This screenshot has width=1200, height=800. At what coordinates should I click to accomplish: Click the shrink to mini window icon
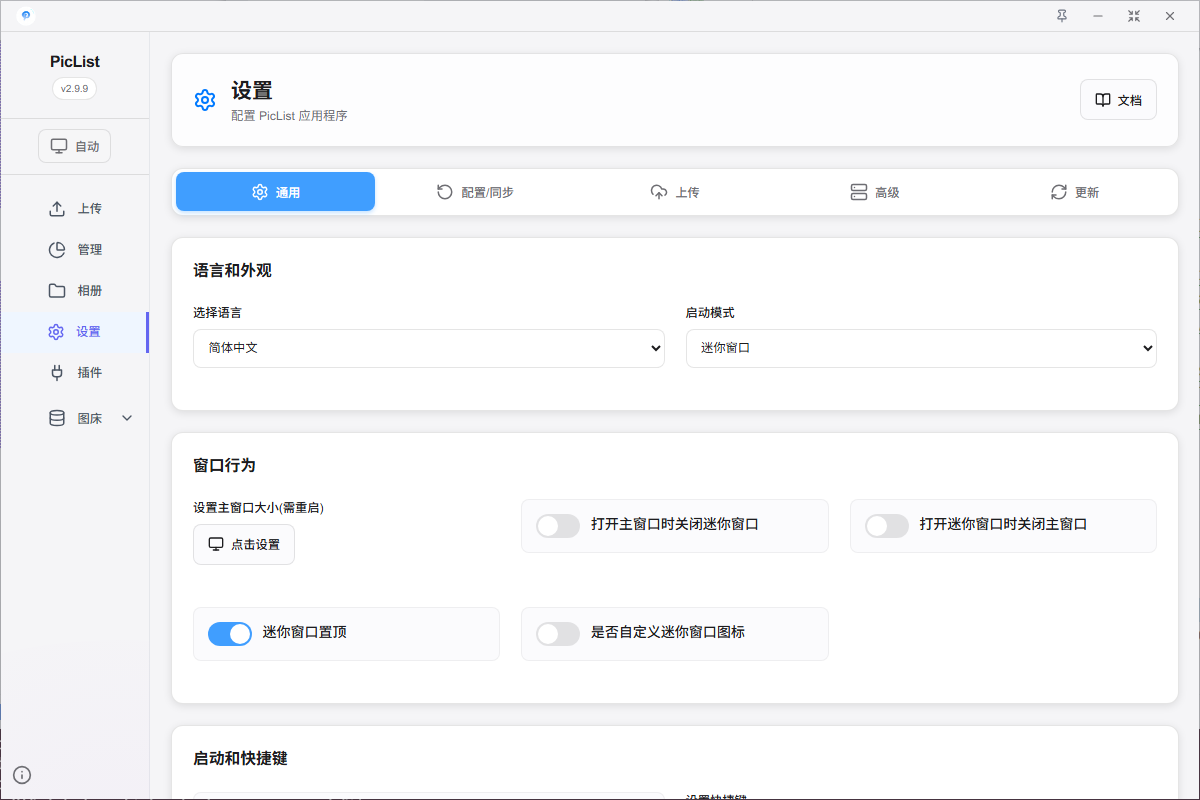point(1134,15)
